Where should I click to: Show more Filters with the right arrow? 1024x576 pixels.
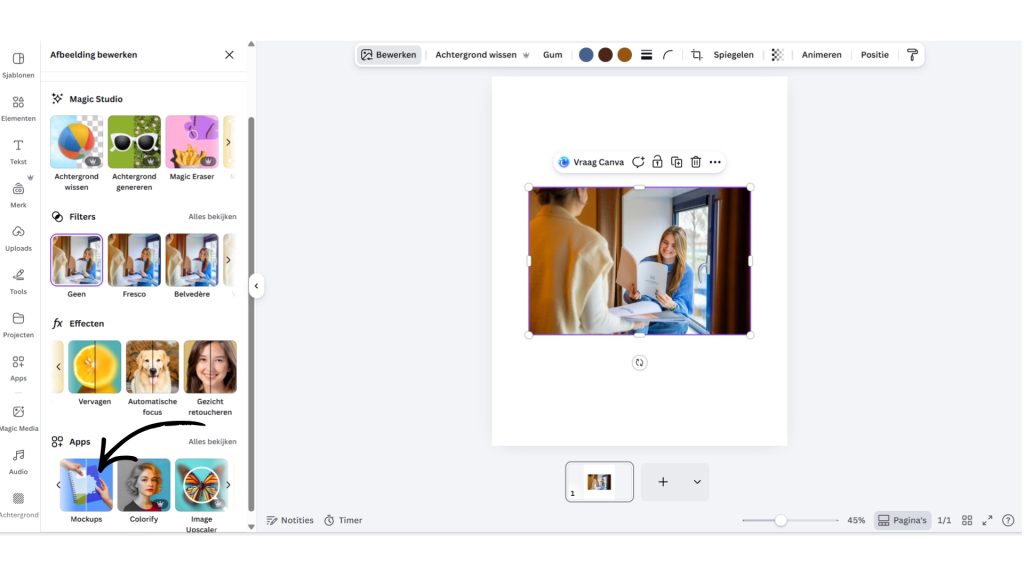pyautogui.click(x=228, y=260)
